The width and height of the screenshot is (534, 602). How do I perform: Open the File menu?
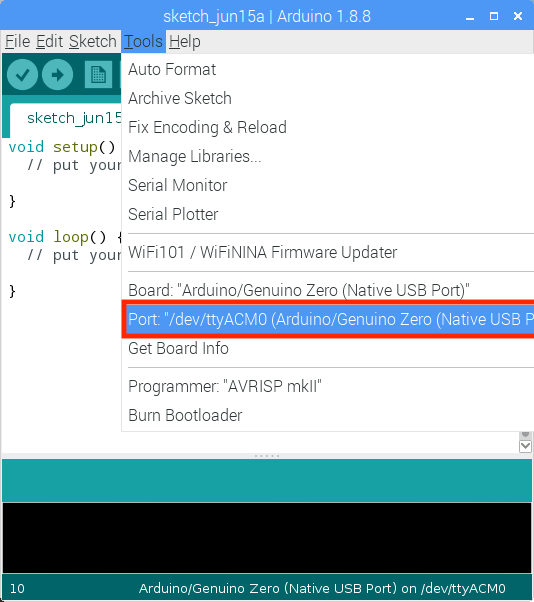(x=18, y=41)
